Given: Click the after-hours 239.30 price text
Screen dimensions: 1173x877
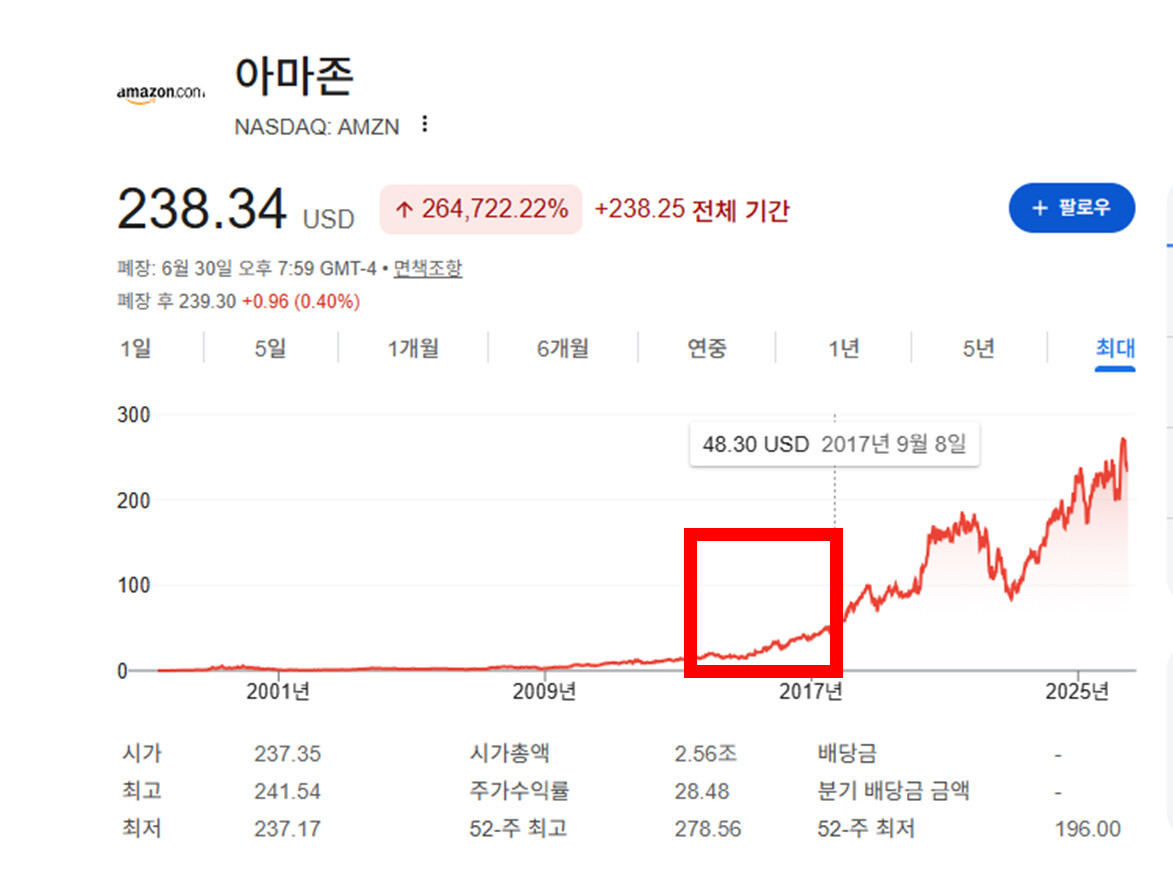Looking at the screenshot, I should pos(207,302).
